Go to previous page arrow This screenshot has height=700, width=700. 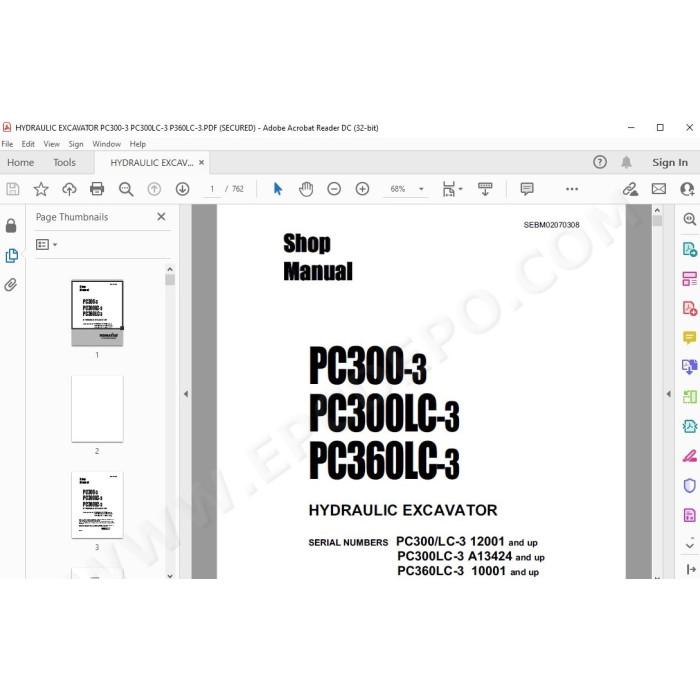pos(154,189)
